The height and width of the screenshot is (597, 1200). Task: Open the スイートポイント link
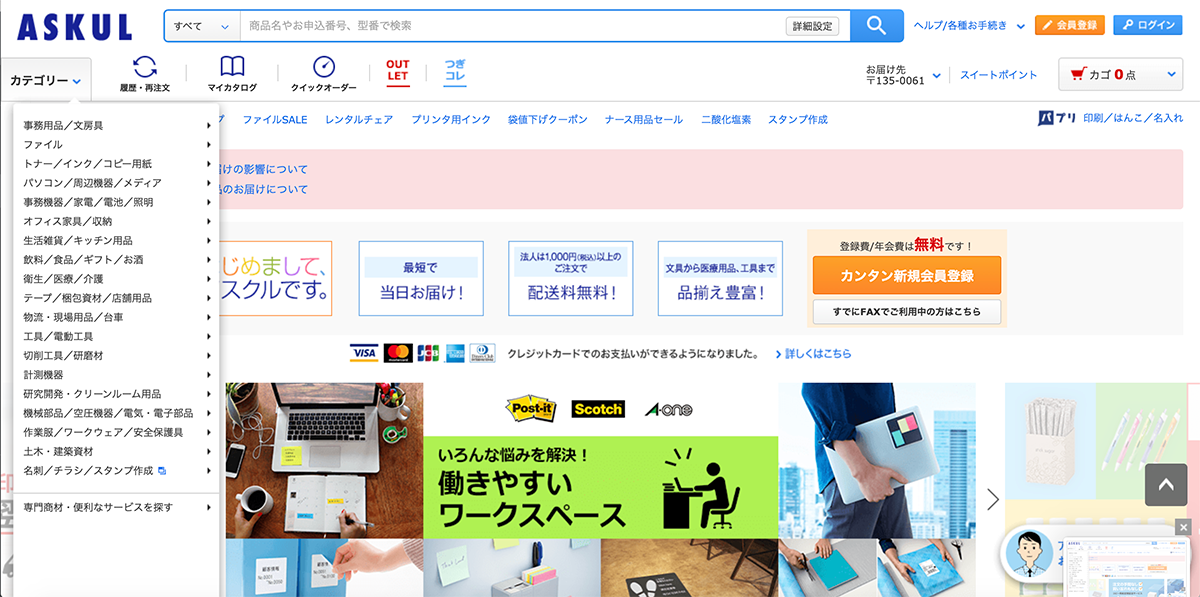point(999,75)
